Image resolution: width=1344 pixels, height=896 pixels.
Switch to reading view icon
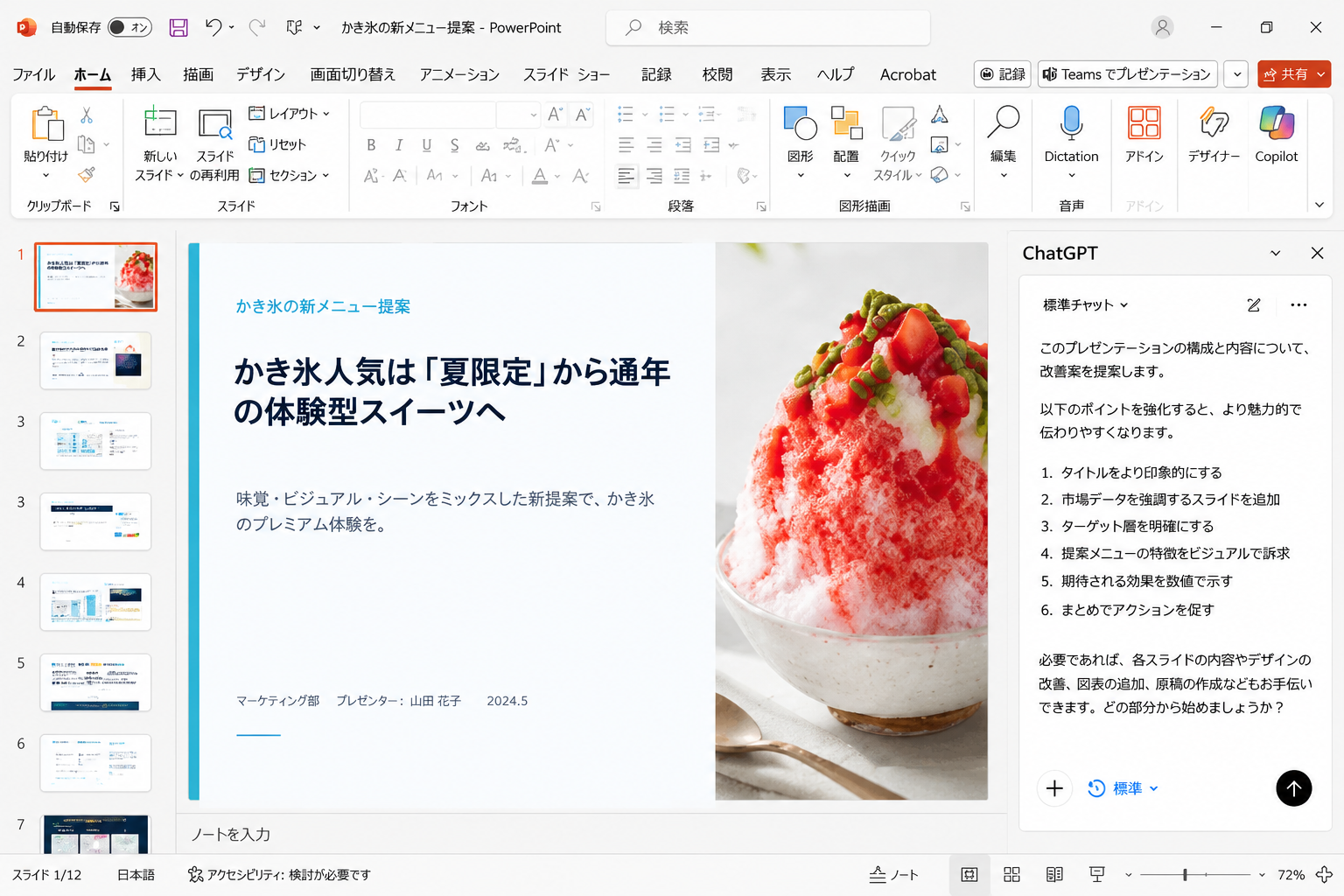click(1054, 874)
